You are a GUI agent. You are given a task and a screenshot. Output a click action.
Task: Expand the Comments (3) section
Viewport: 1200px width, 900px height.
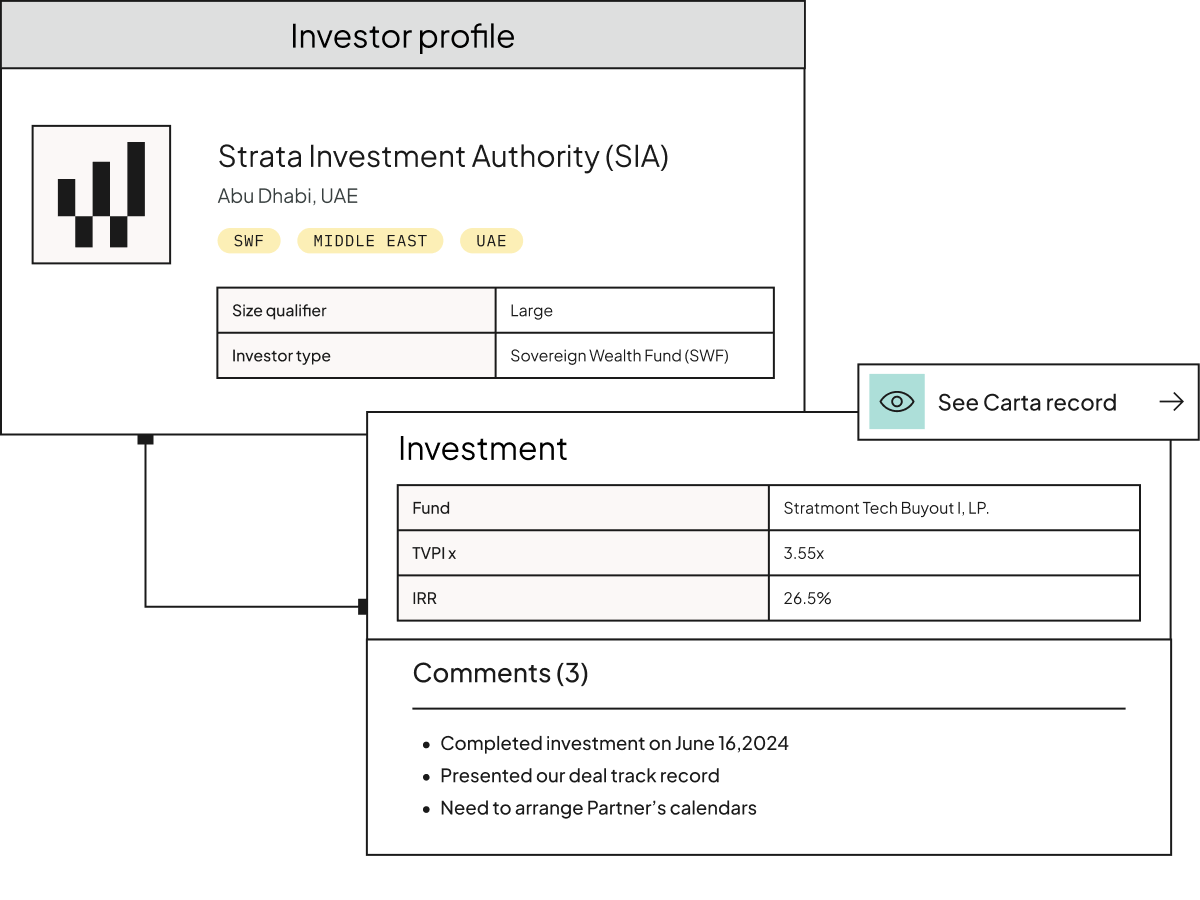click(x=500, y=673)
